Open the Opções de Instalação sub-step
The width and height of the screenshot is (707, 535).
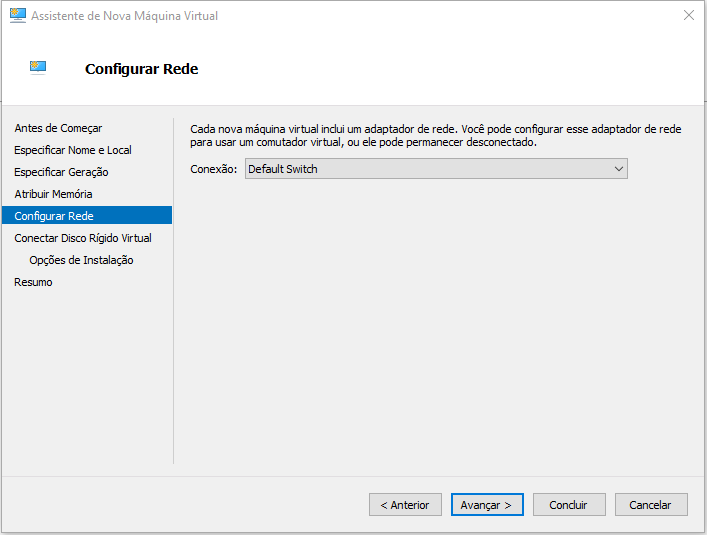(81, 260)
